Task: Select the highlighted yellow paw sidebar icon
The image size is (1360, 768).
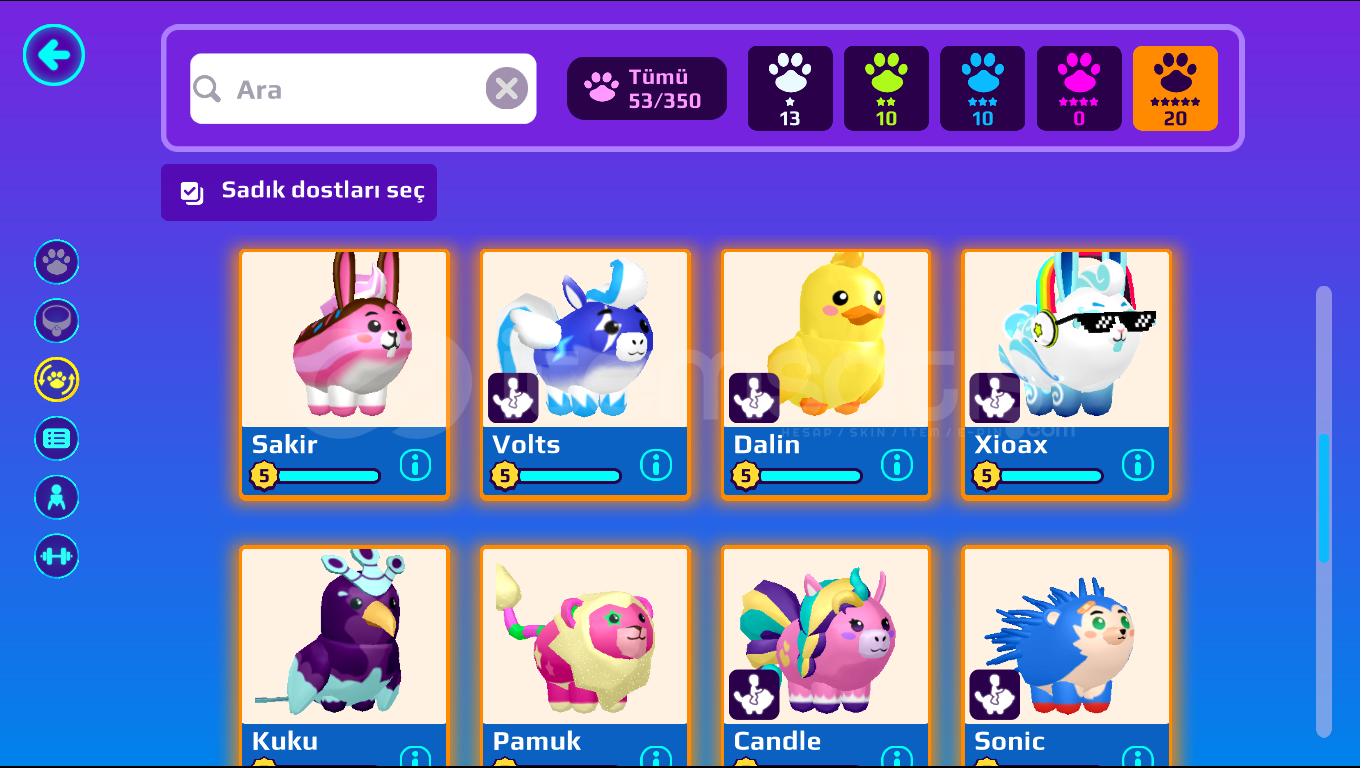Action: [x=57, y=380]
